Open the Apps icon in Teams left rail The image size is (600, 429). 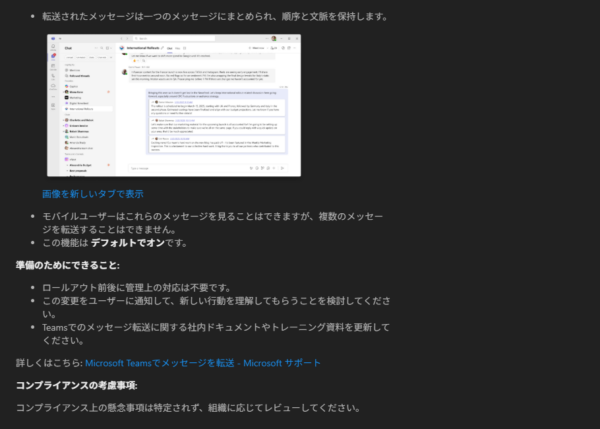52,105
